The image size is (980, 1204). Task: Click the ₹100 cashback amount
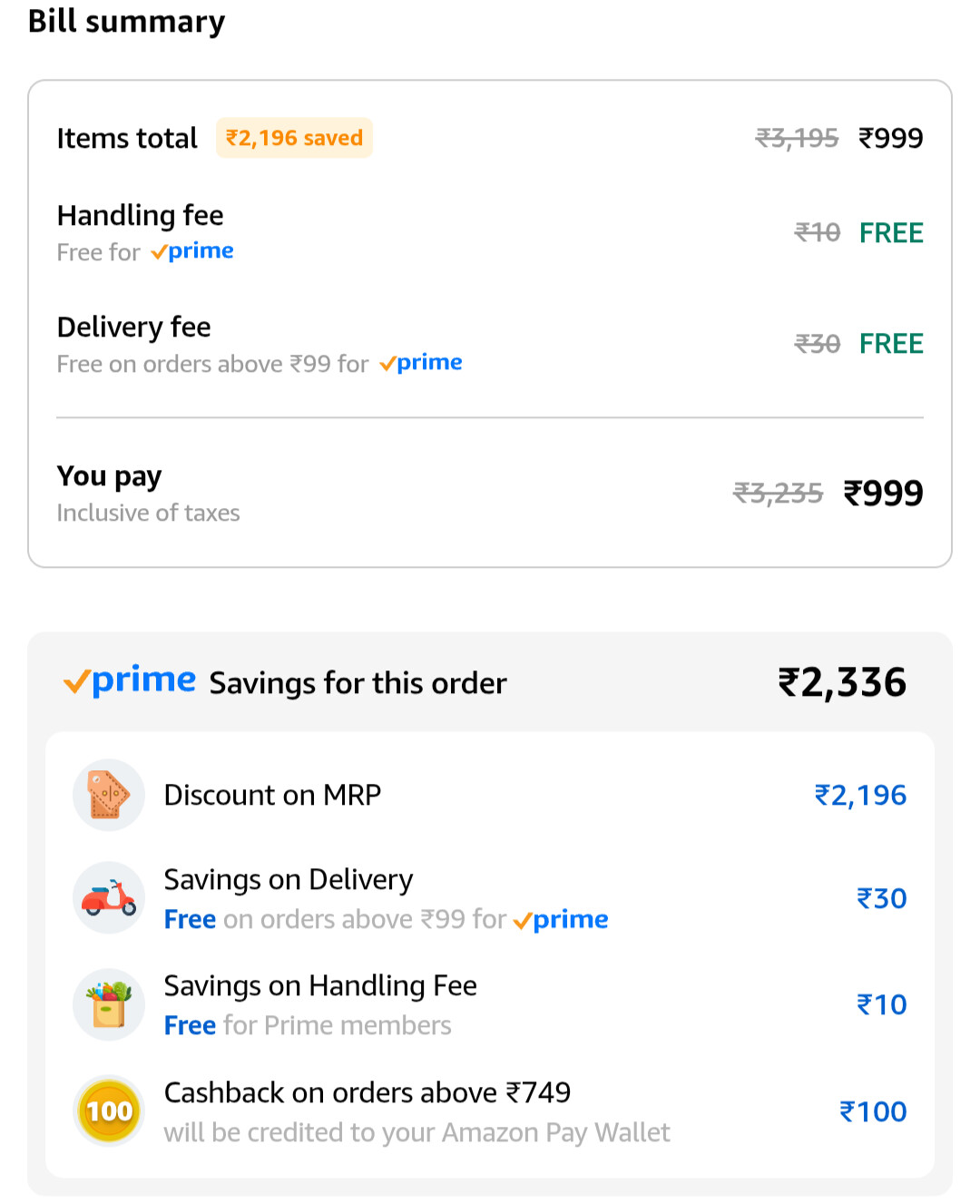[x=873, y=1111]
